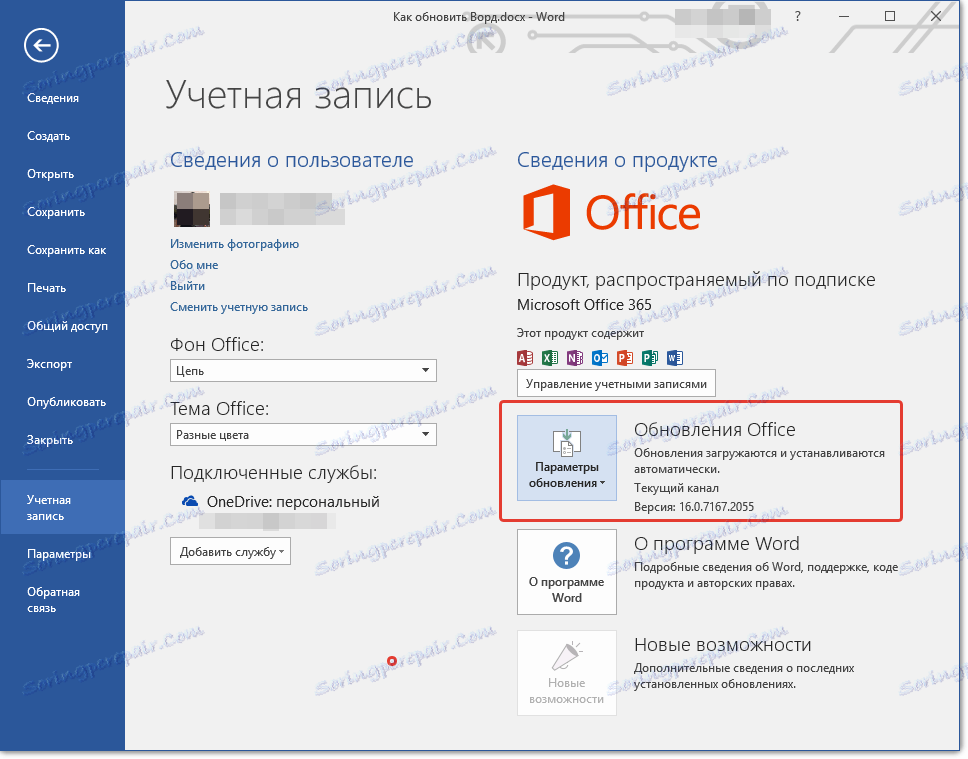Click the Обо мне link
968x759 pixels.
click(194, 265)
